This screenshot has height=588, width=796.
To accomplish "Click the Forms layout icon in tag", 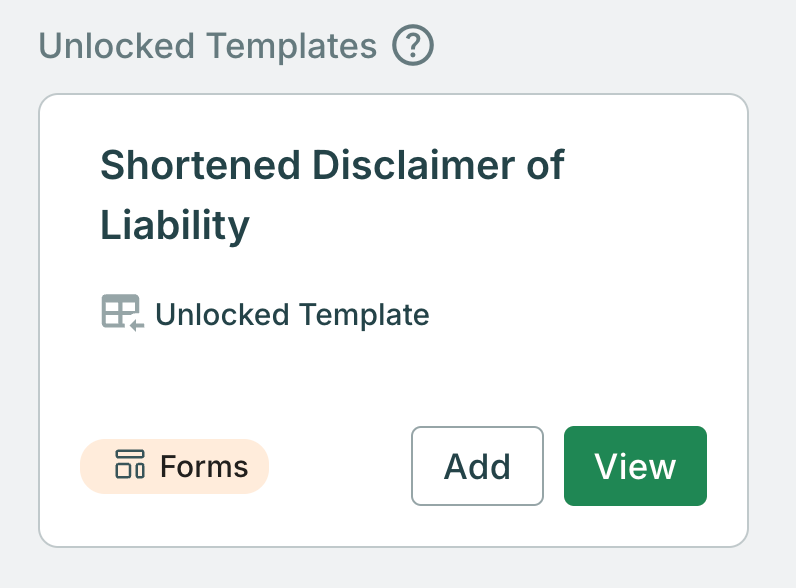I will pyautogui.click(x=130, y=464).
